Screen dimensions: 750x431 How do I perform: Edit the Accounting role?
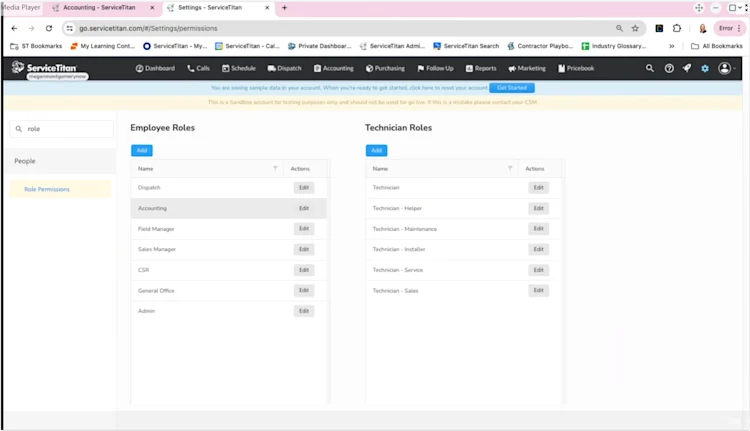tap(304, 208)
